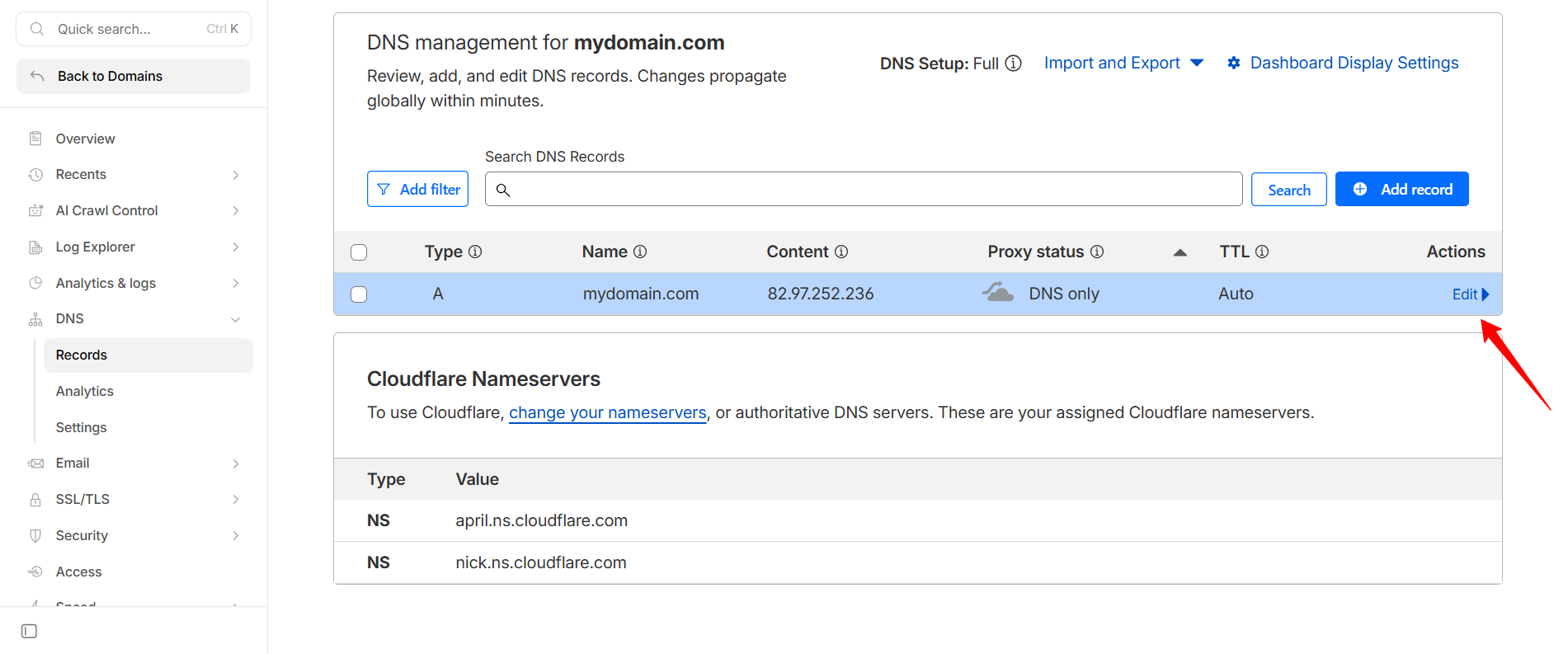Click the Content column info icon

pyautogui.click(x=841, y=252)
